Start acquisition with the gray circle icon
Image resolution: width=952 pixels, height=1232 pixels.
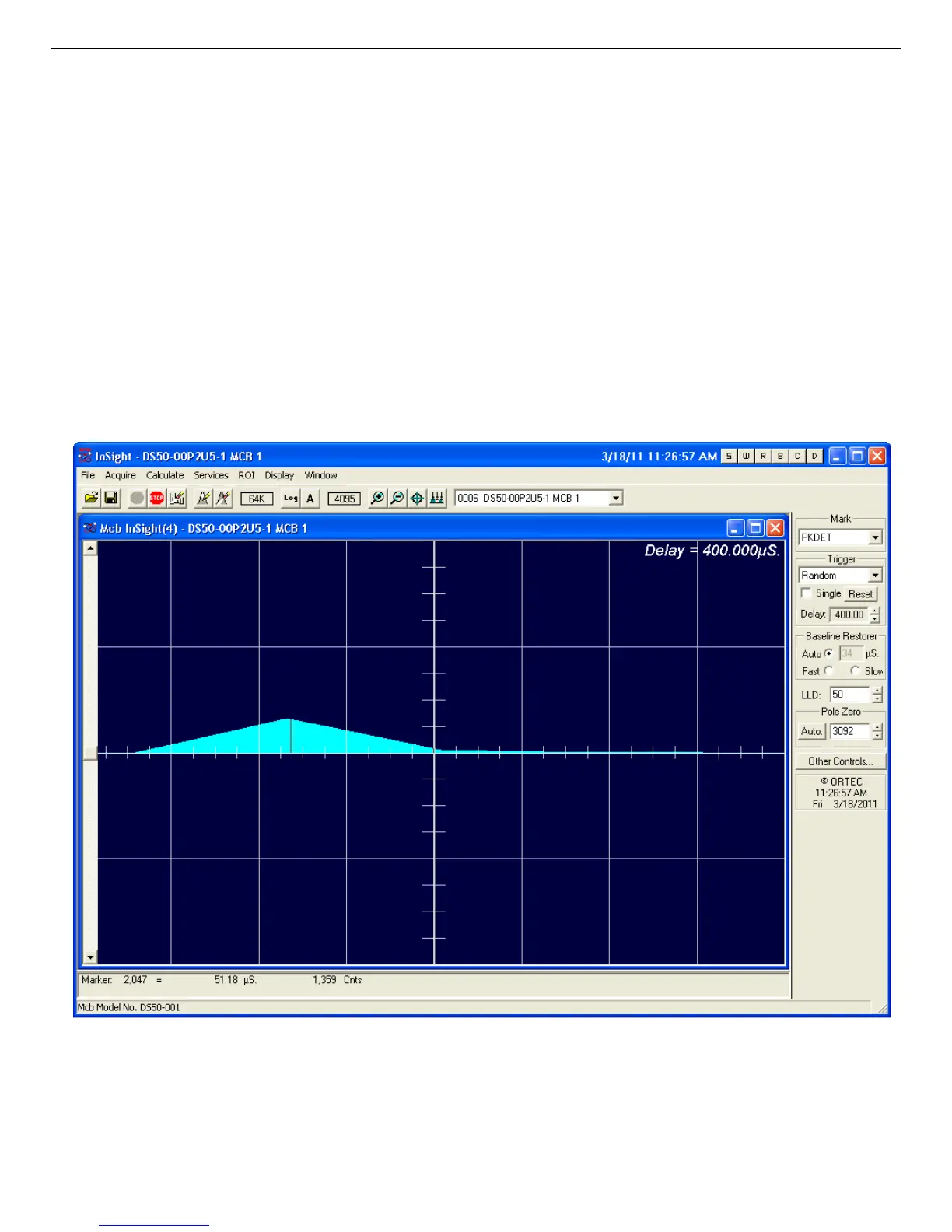(x=137, y=498)
